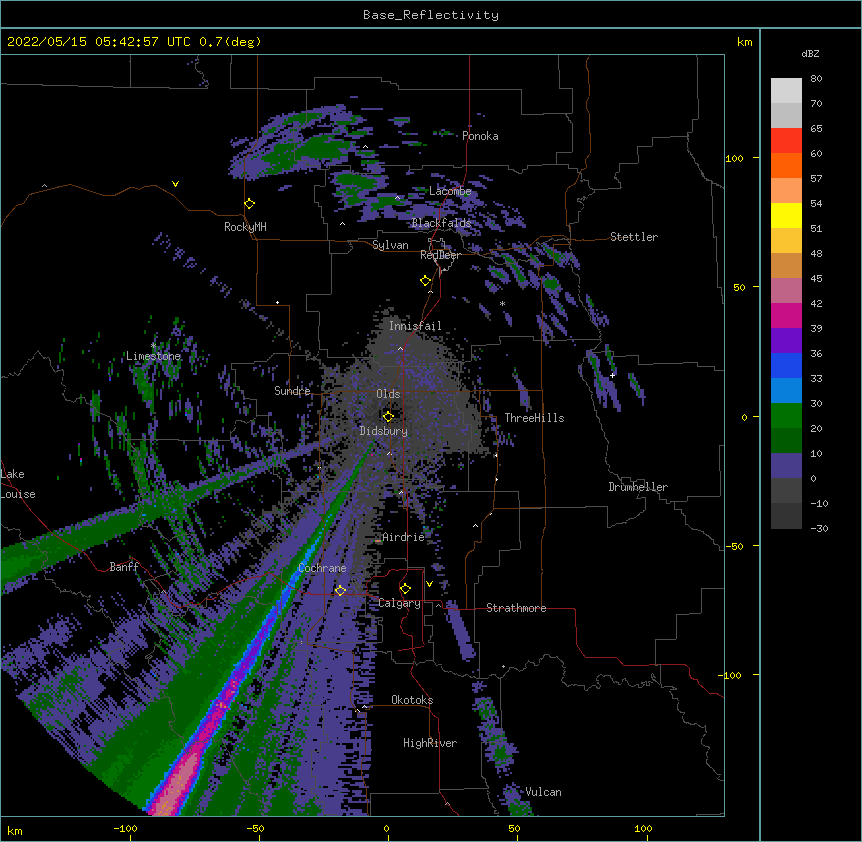Click the Drumheller label

click(638, 487)
